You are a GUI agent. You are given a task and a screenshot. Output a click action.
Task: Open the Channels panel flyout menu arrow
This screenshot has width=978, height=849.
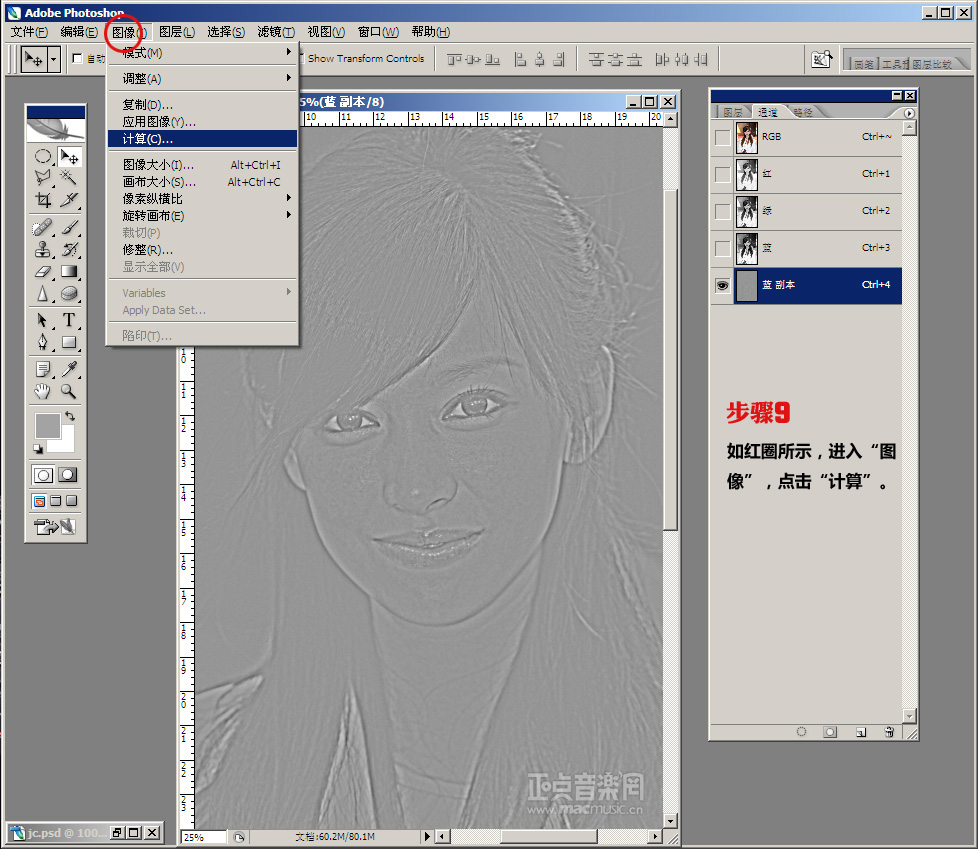click(909, 113)
